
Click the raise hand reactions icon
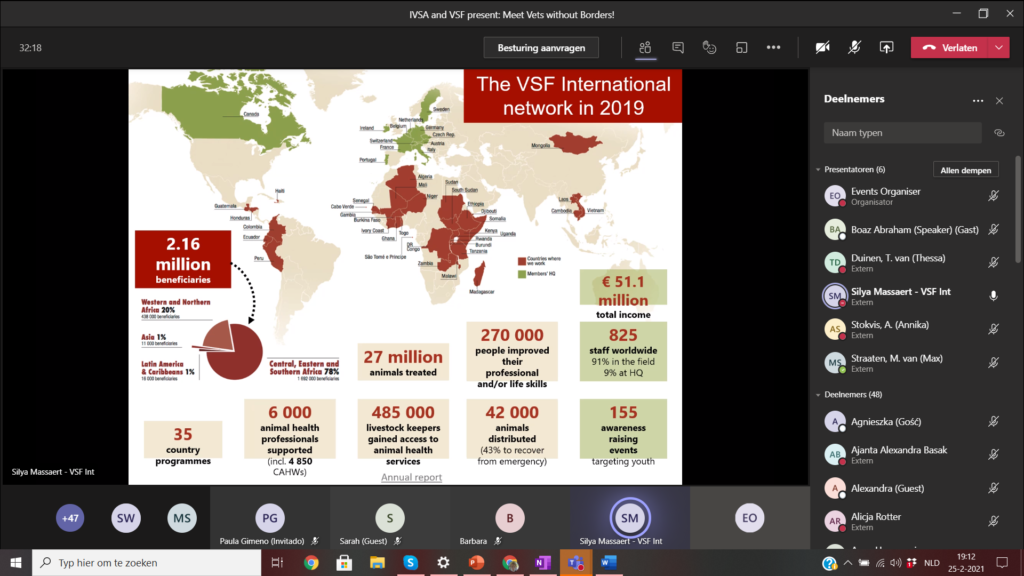coord(709,47)
